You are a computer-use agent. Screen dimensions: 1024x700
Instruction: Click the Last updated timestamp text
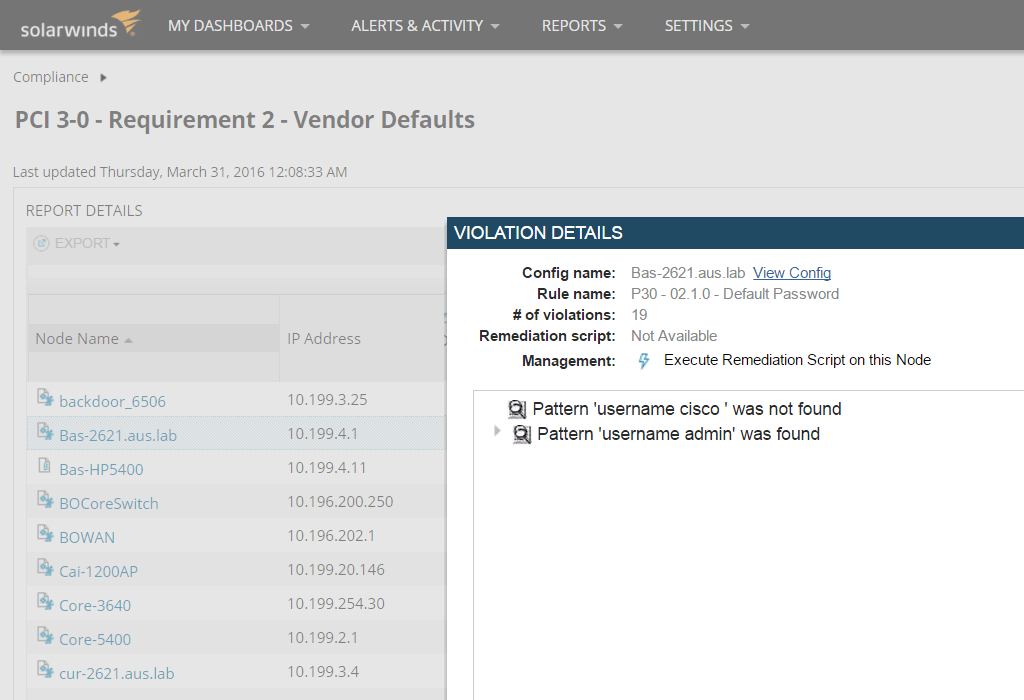(x=180, y=172)
